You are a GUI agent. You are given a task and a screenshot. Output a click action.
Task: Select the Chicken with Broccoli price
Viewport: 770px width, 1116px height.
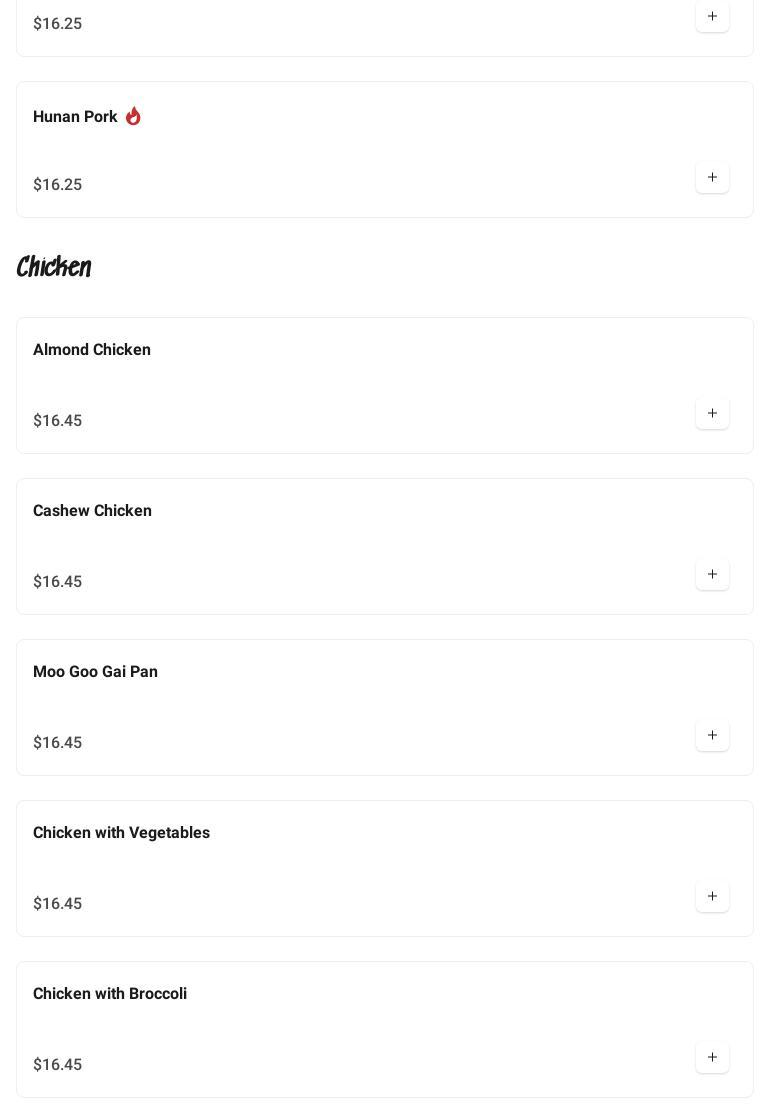pos(57,1065)
